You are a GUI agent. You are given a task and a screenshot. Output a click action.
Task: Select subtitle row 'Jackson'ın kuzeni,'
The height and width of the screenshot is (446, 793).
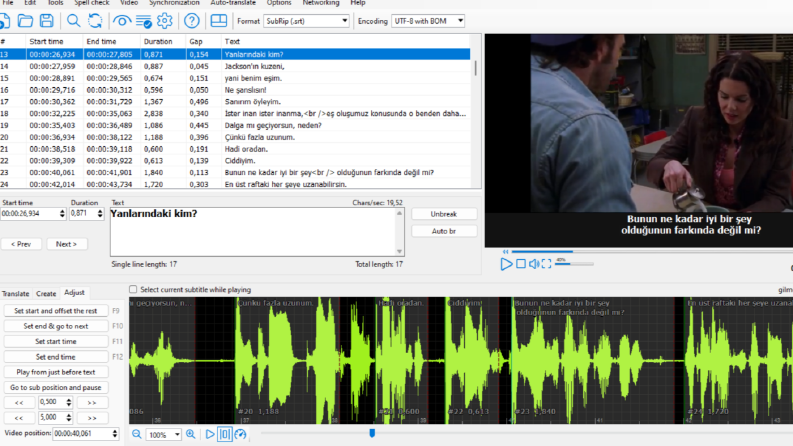coord(235,66)
